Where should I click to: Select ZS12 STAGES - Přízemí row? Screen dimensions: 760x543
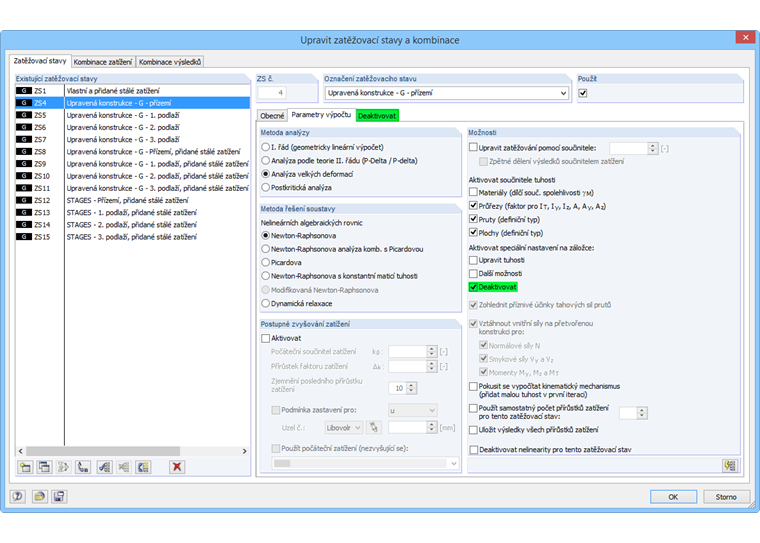point(133,200)
